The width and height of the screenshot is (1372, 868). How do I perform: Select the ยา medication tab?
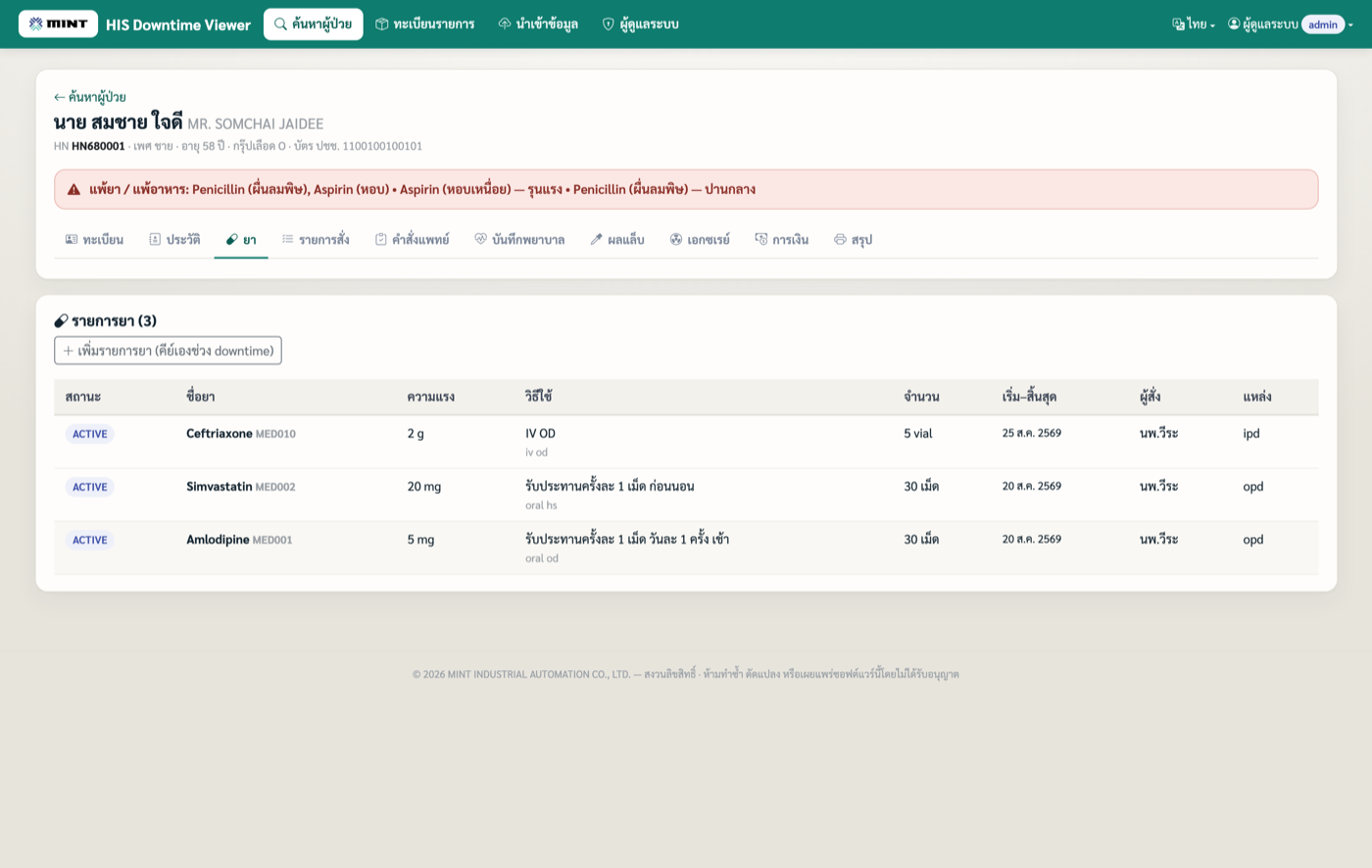[x=241, y=239]
